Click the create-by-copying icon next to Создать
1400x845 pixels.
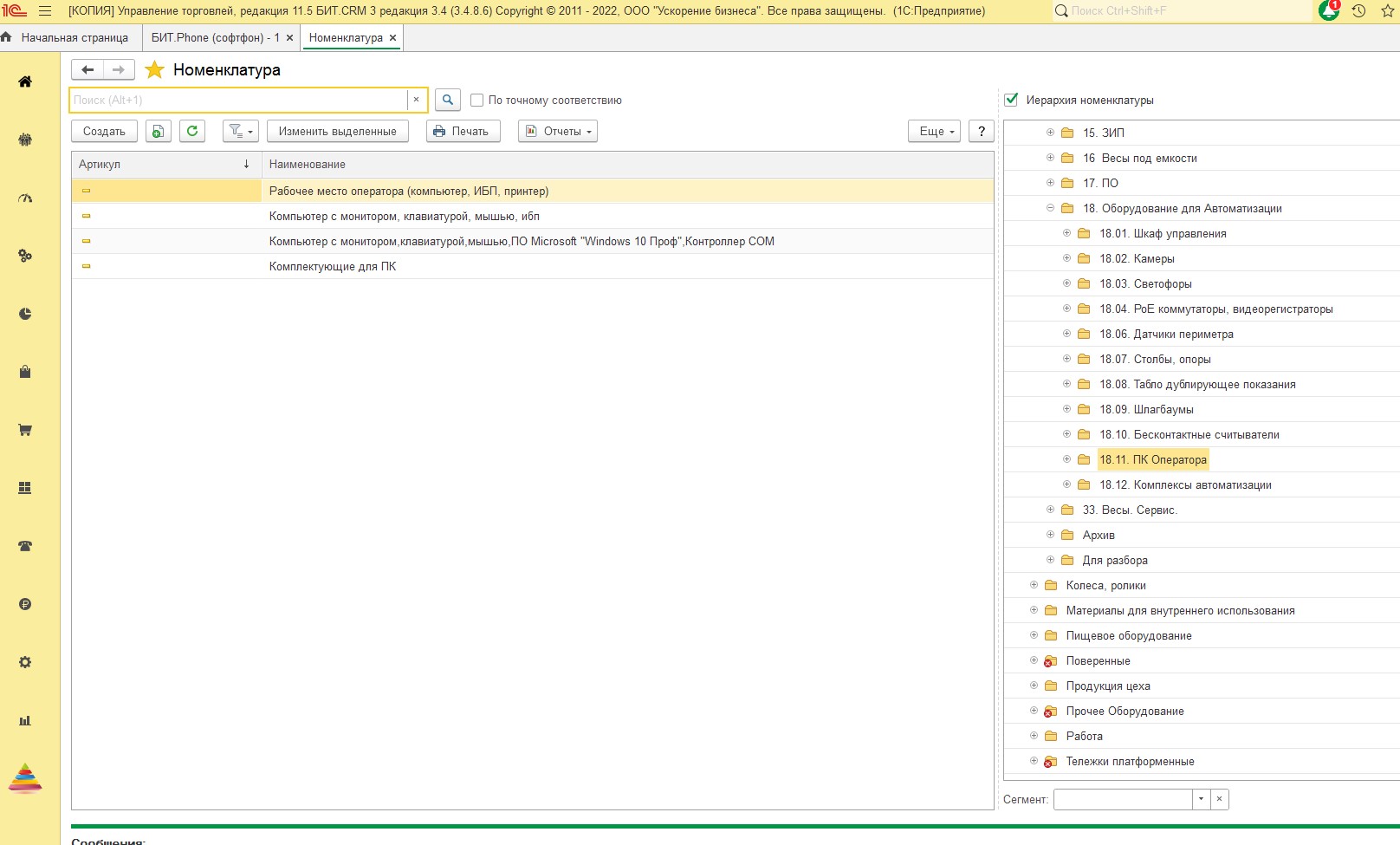tap(158, 131)
